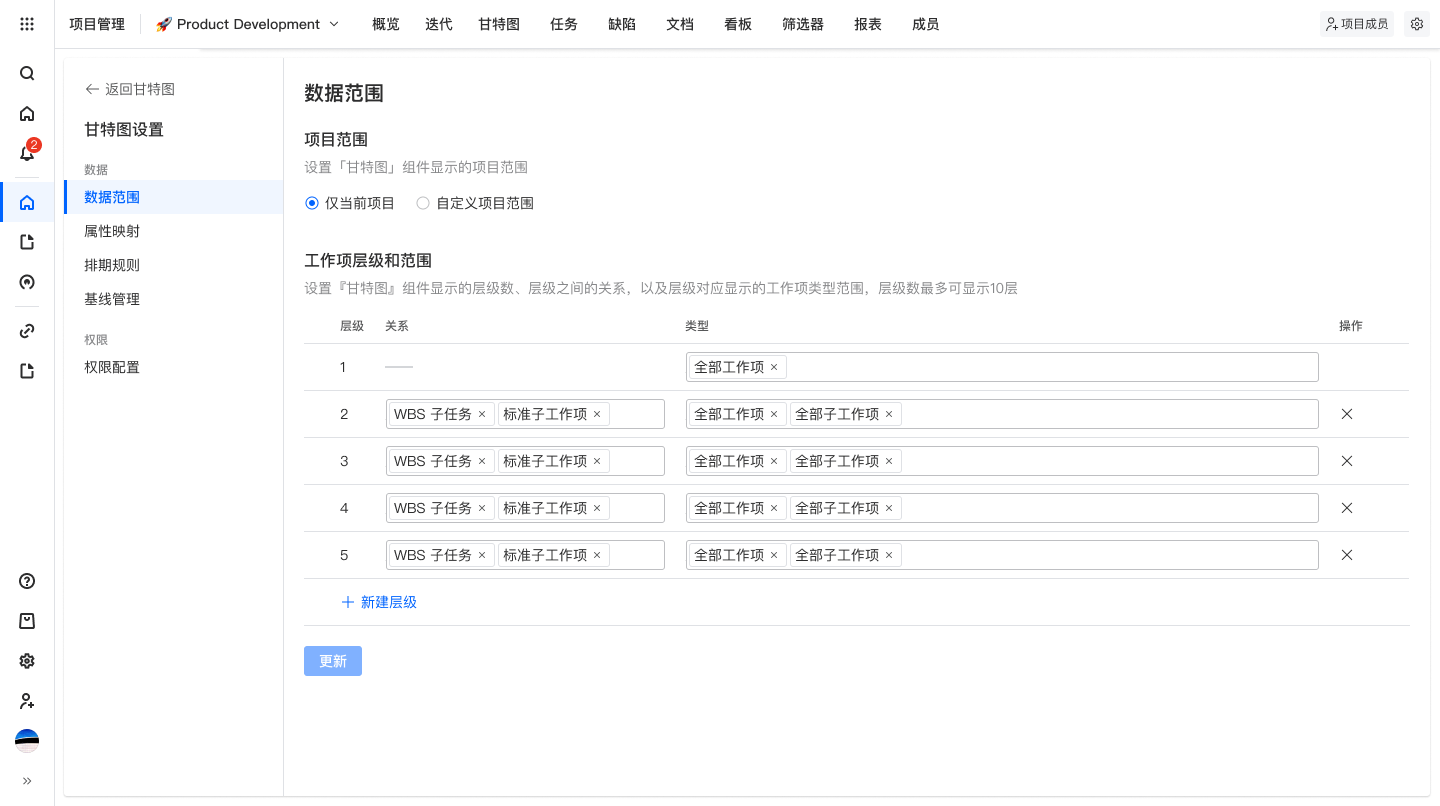Delete level 4 row with X icon
This screenshot has height=806, width=1440.
(x=1347, y=508)
